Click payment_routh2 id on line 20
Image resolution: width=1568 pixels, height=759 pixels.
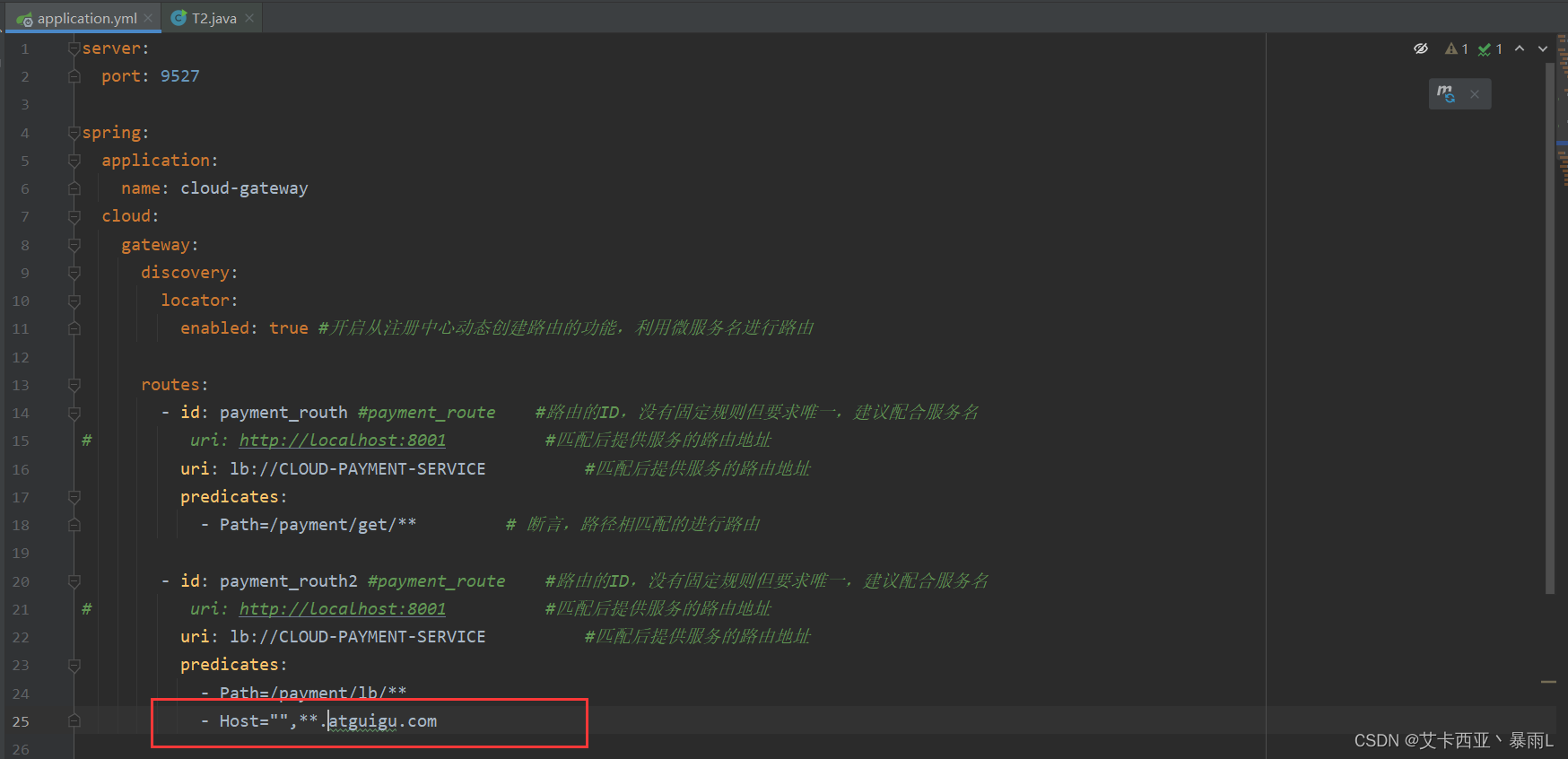(289, 581)
